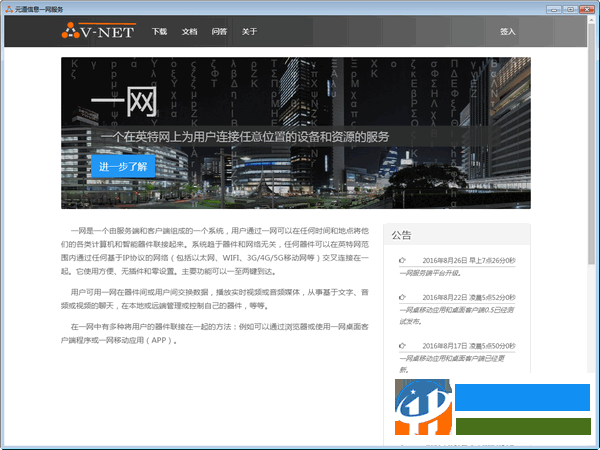Select the 2016年8月26日 announcement date

(469, 261)
